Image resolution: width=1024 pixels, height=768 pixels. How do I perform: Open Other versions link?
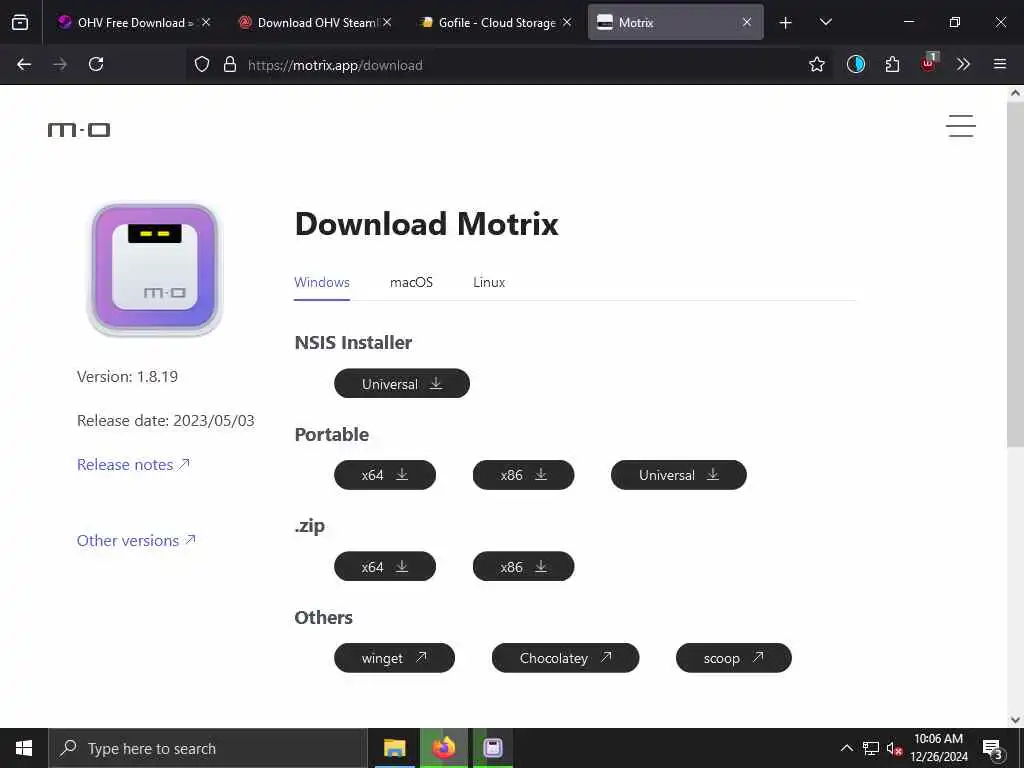click(x=136, y=540)
